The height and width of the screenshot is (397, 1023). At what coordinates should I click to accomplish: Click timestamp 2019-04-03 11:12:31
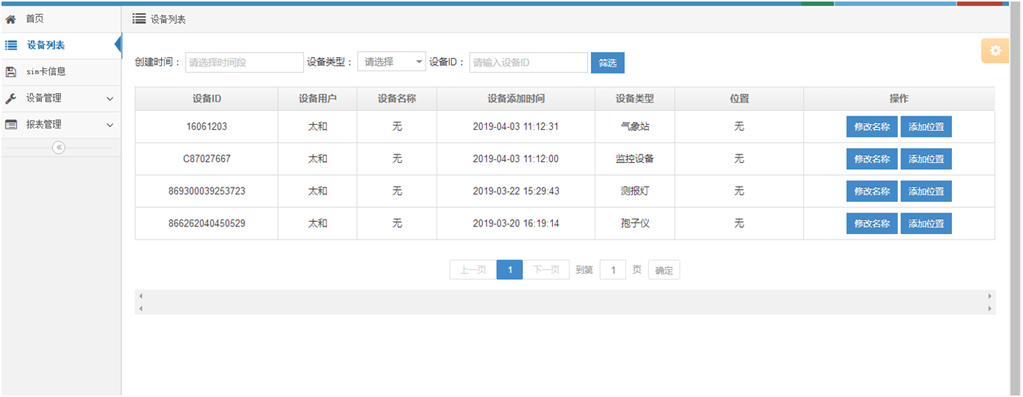[x=515, y=127]
